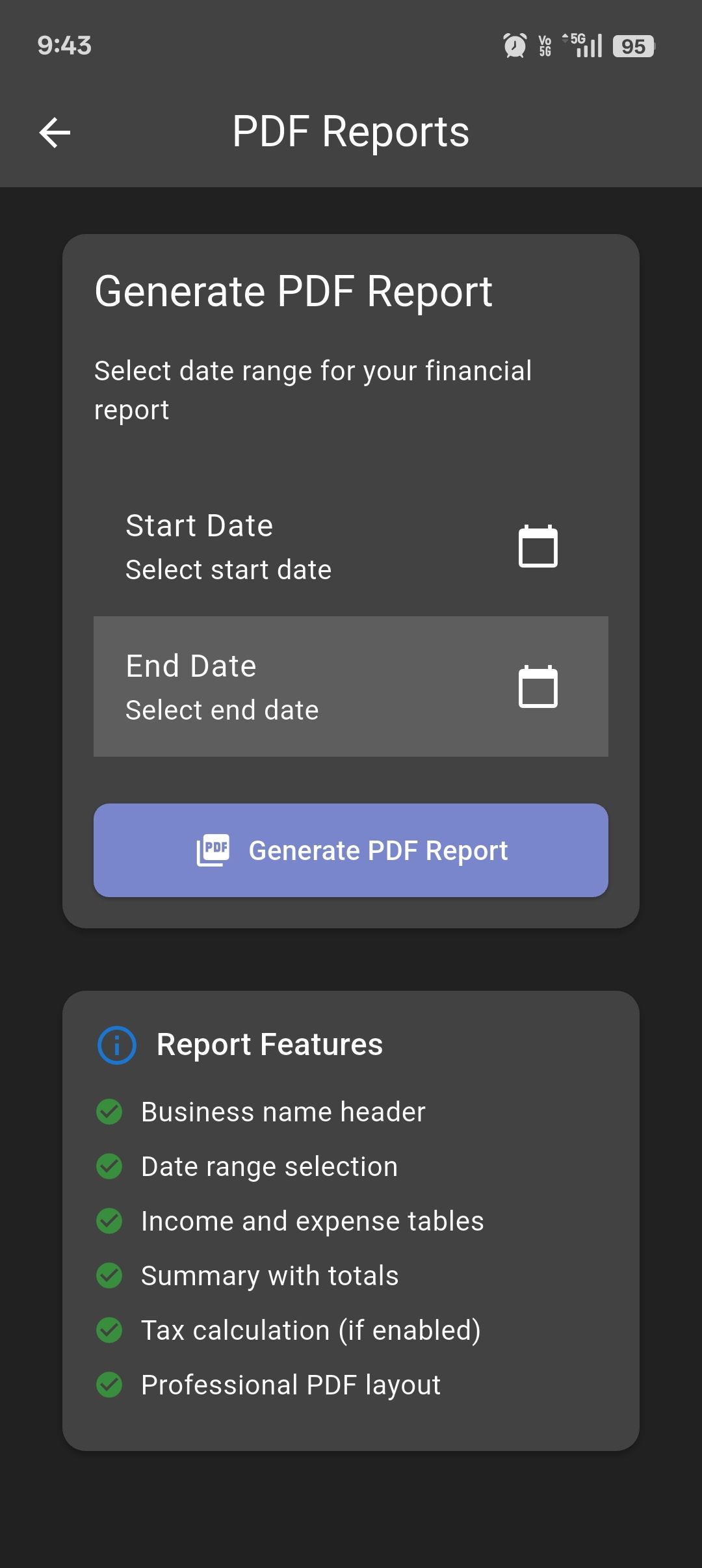Tap Income and expense tables item
Viewport: 702px width, 1568px height.
pyautogui.click(x=313, y=1221)
